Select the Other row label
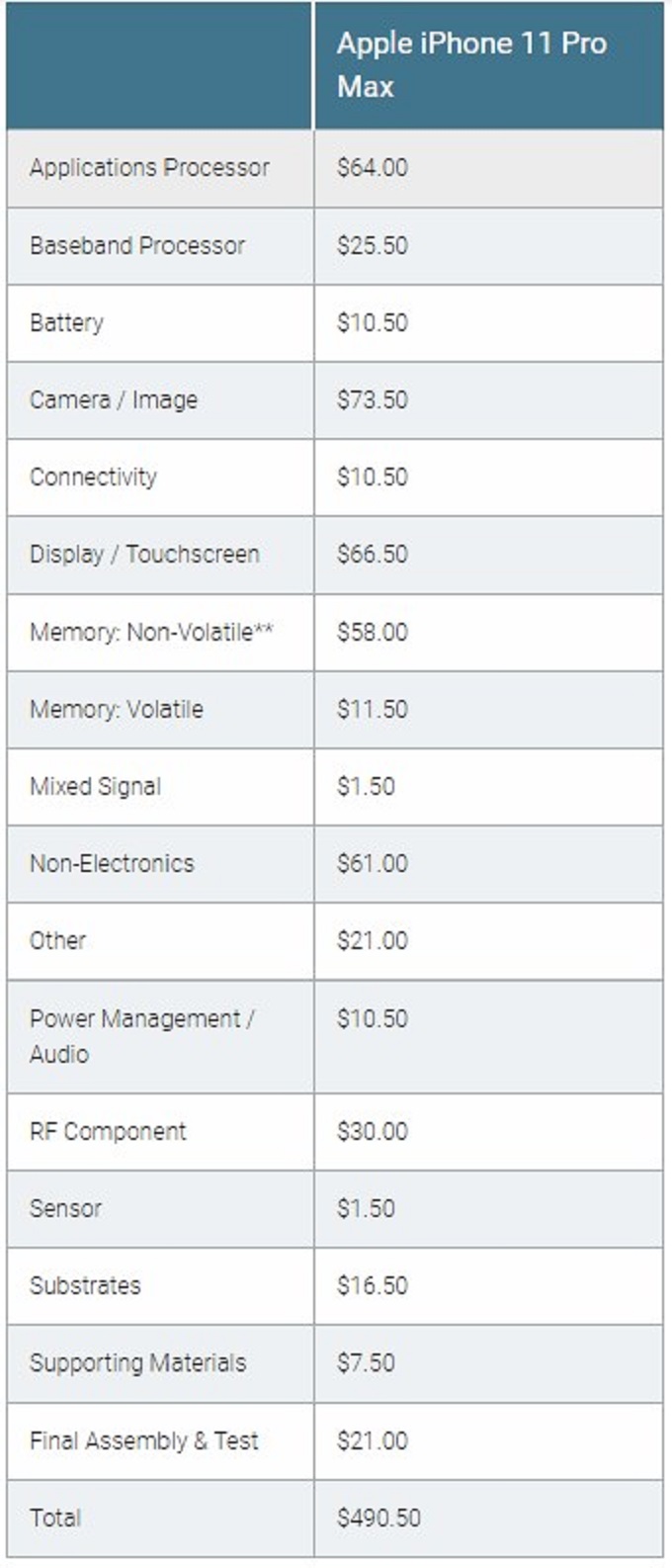This screenshot has height=1568, width=672. pos(57,940)
